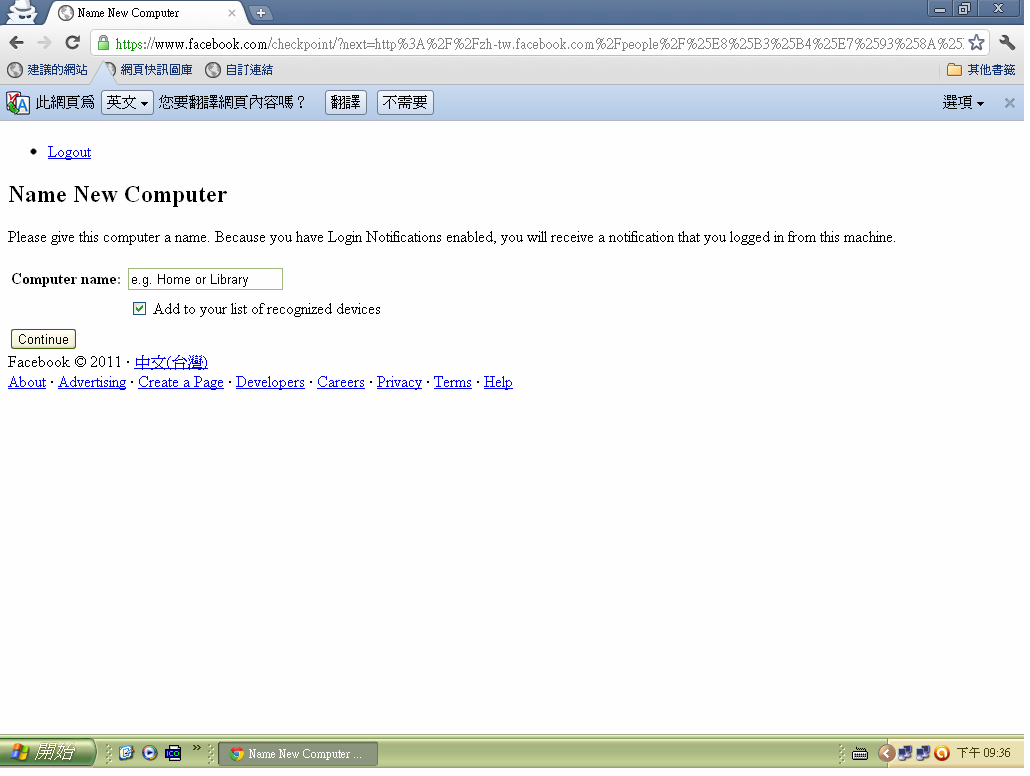Click the browser forward arrow
1030x776 pixels.
coord(45,43)
